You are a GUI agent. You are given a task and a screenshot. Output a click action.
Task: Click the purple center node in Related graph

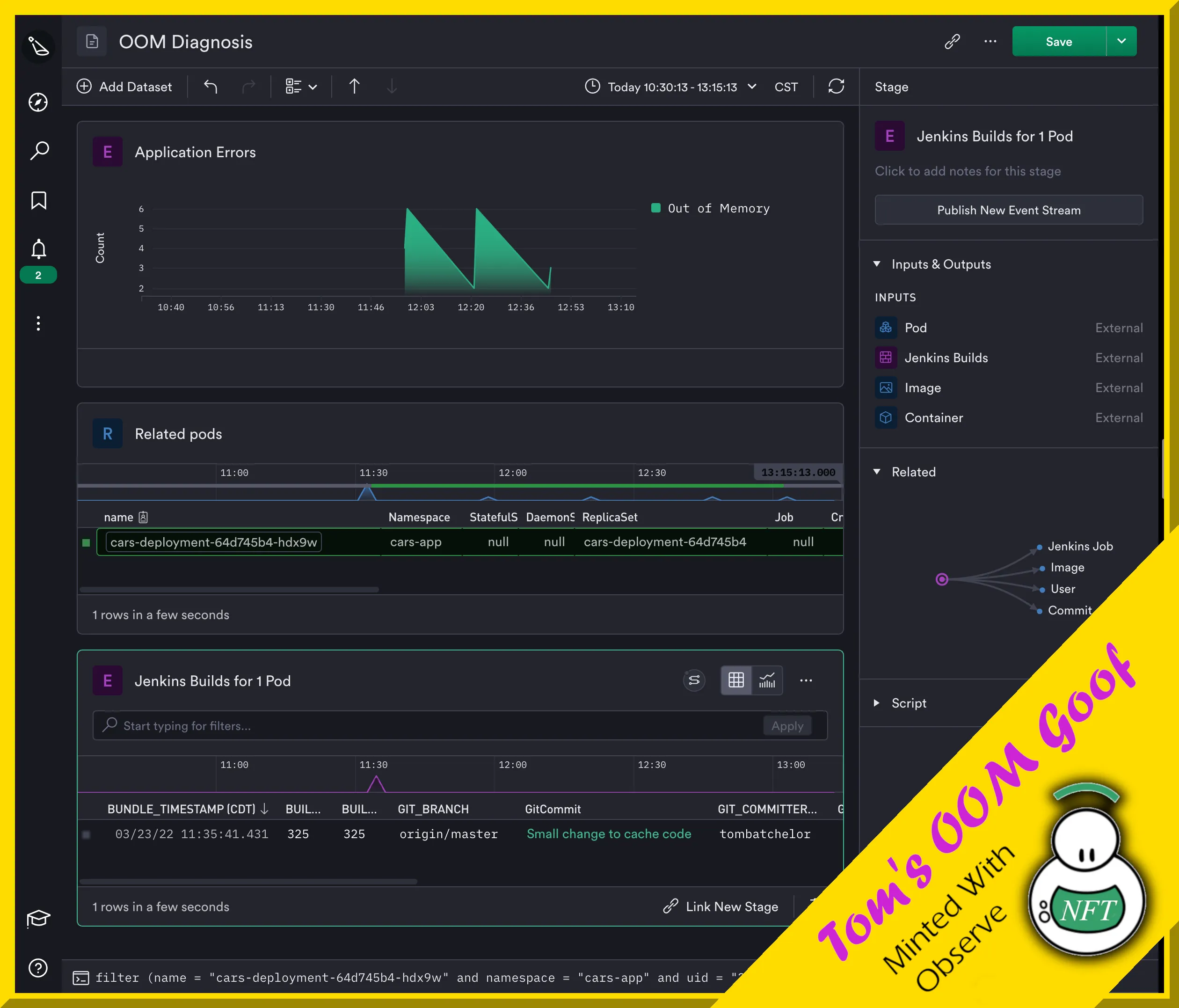(942, 579)
